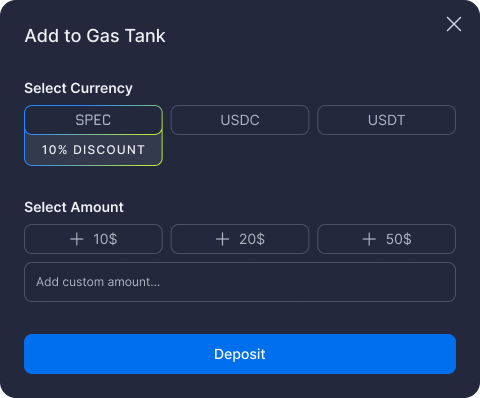Choose USDC currency option

[x=240, y=120]
